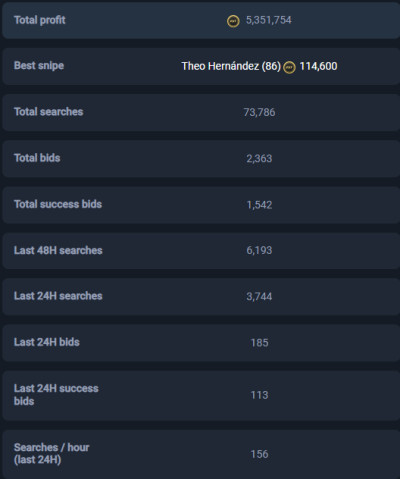Click the coin icon beside Total profit

(x=233, y=21)
